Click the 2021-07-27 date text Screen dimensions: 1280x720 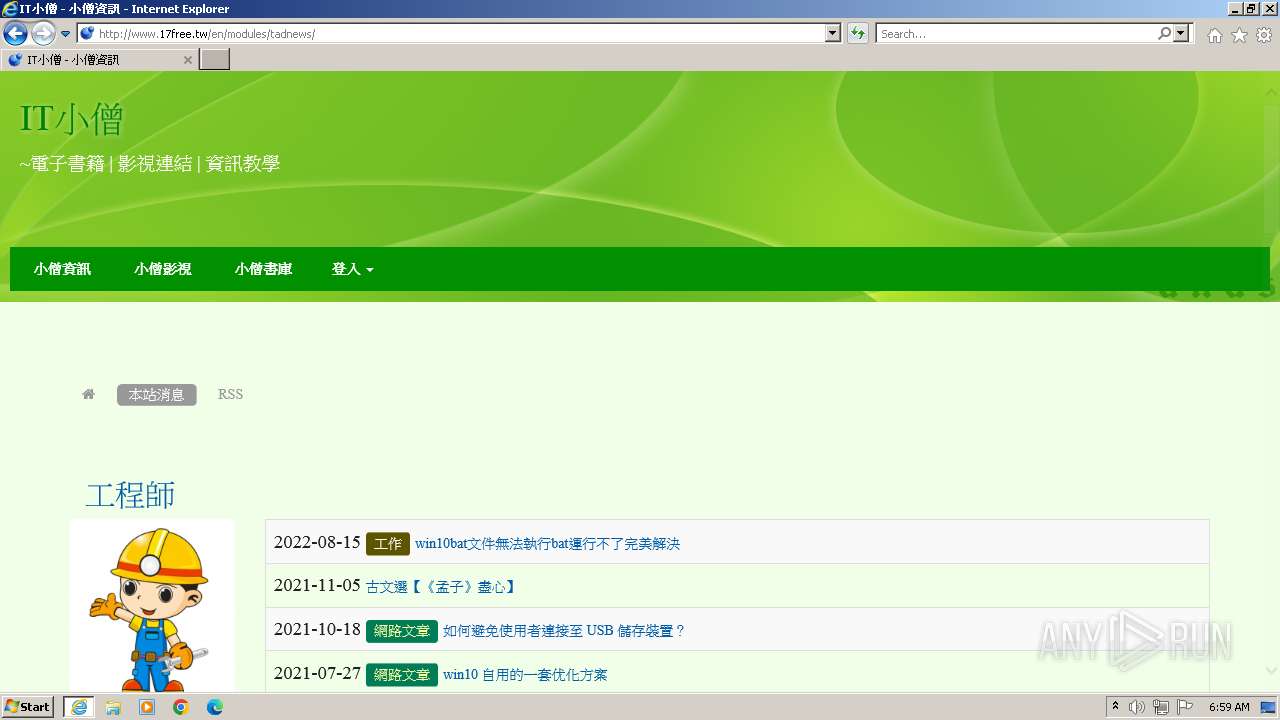coord(317,673)
